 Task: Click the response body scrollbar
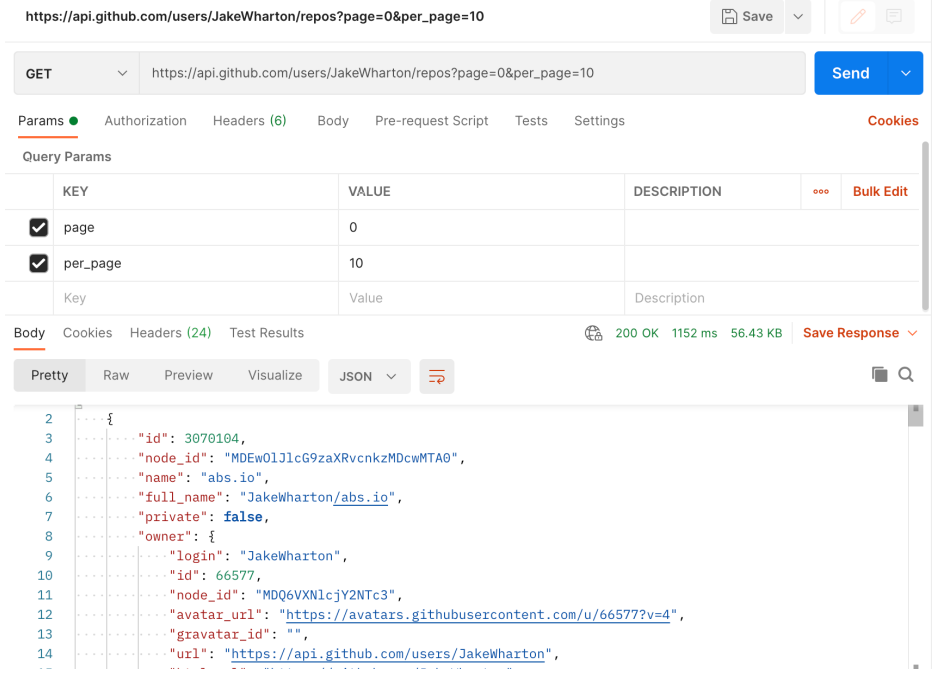tap(915, 416)
